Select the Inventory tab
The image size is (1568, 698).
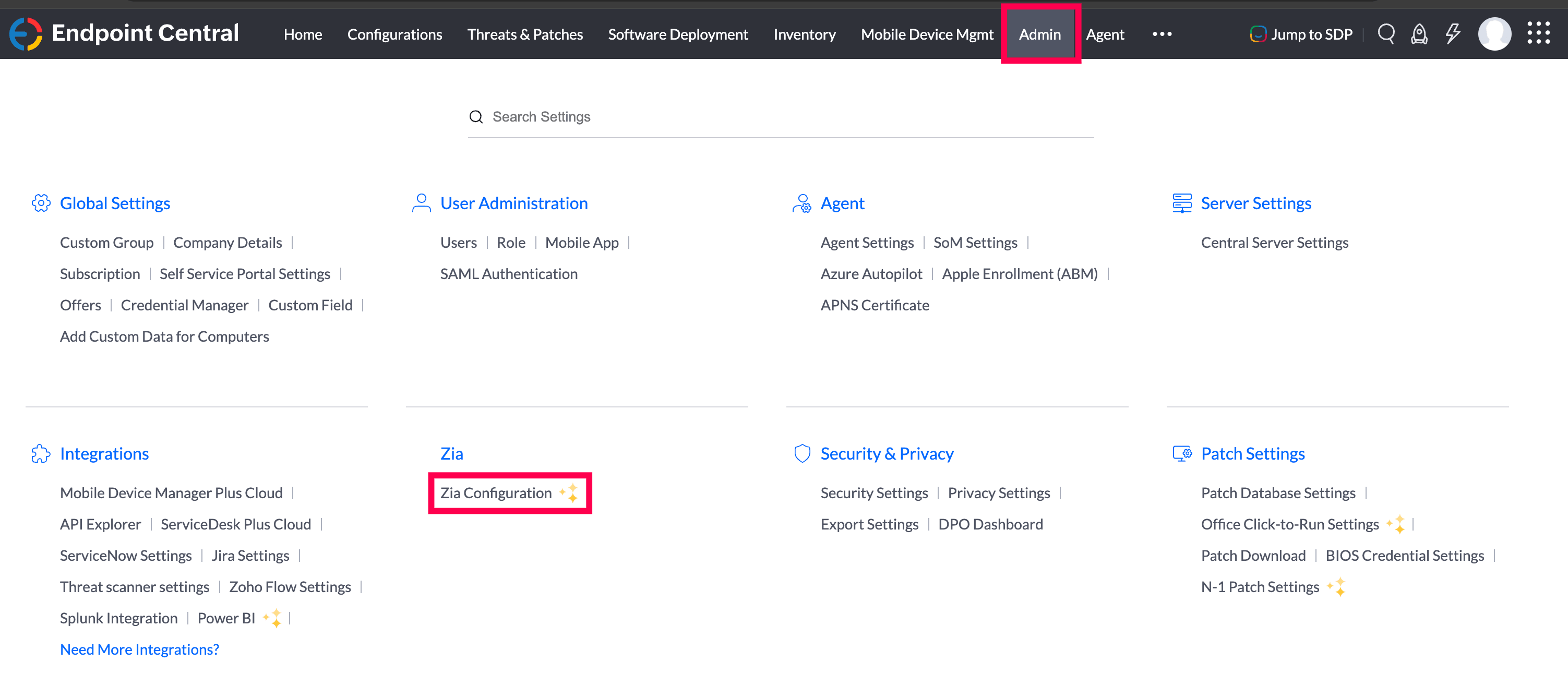click(x=804, y=34)
